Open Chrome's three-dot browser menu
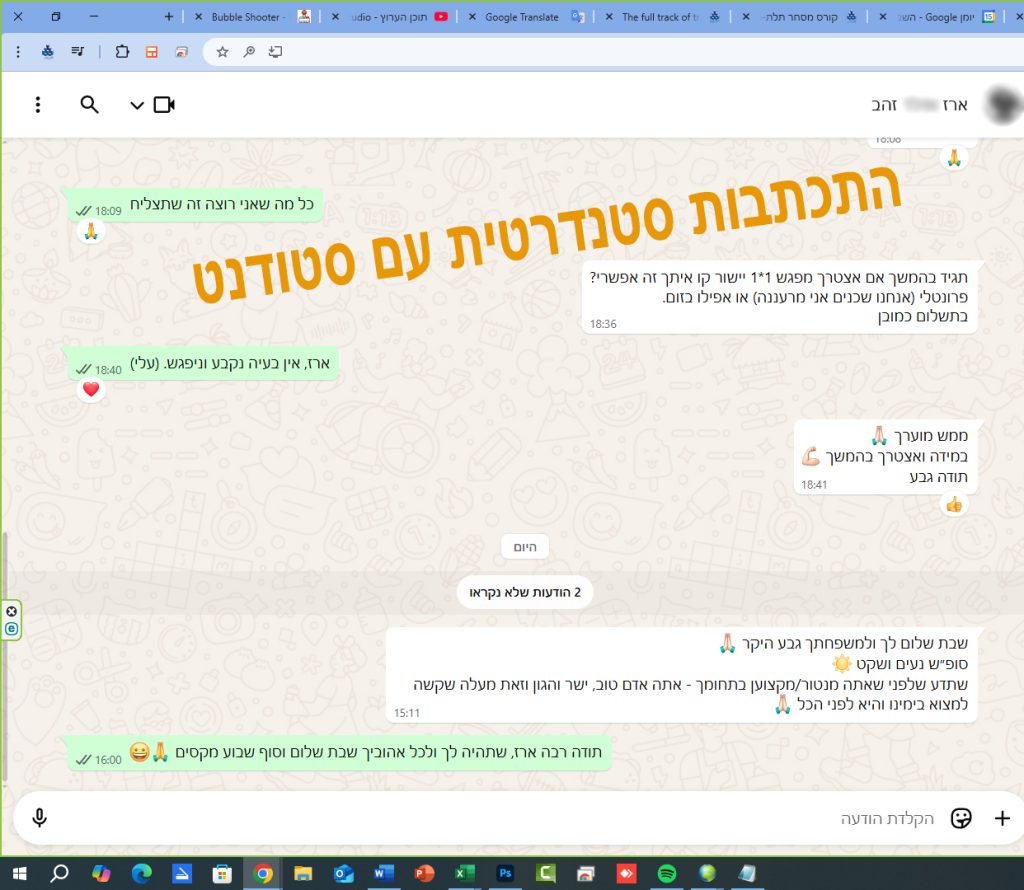Image resolution: width=1024 pixels, height=890 pixels. coord(19,52)
